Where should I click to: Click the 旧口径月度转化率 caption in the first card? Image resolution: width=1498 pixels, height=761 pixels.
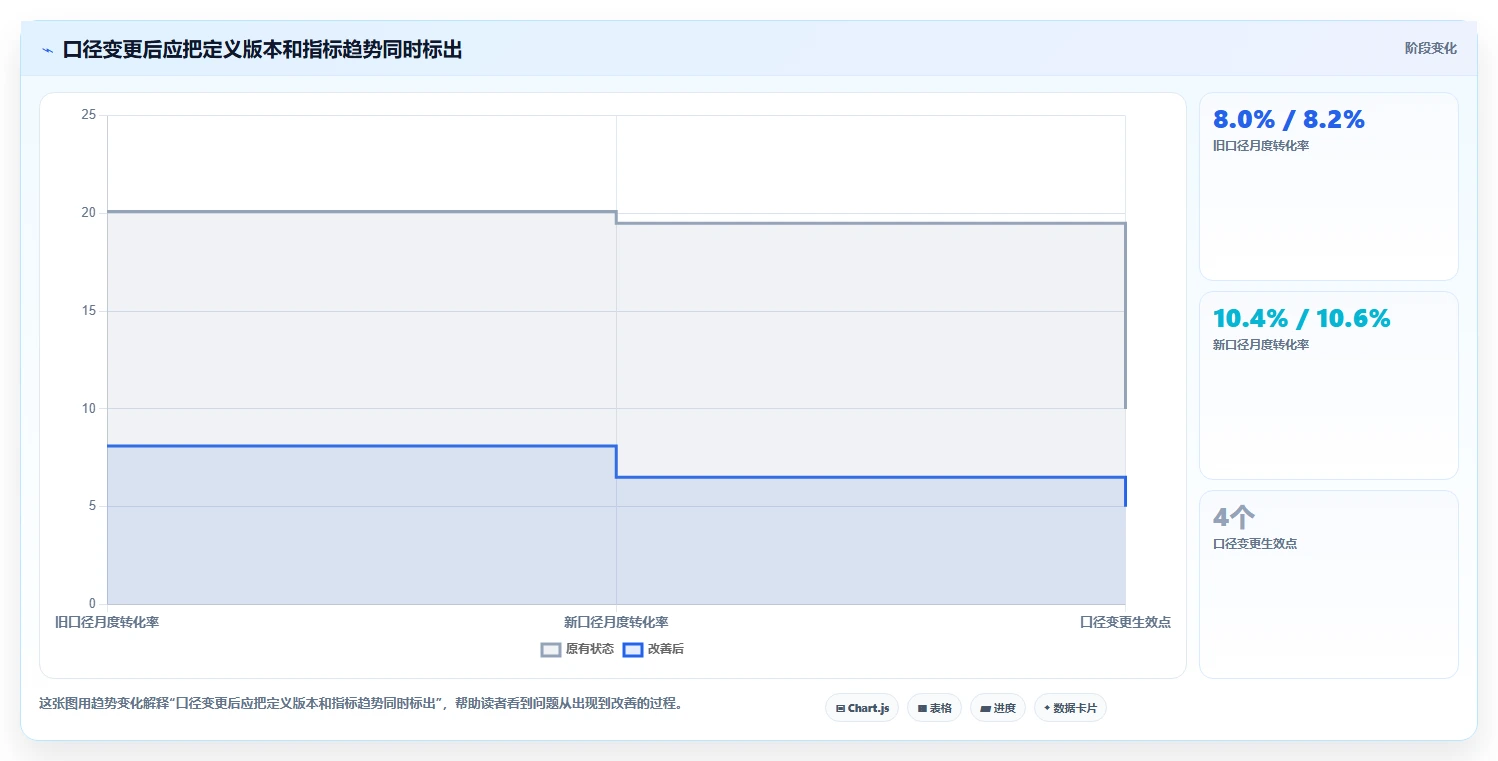1261,145
